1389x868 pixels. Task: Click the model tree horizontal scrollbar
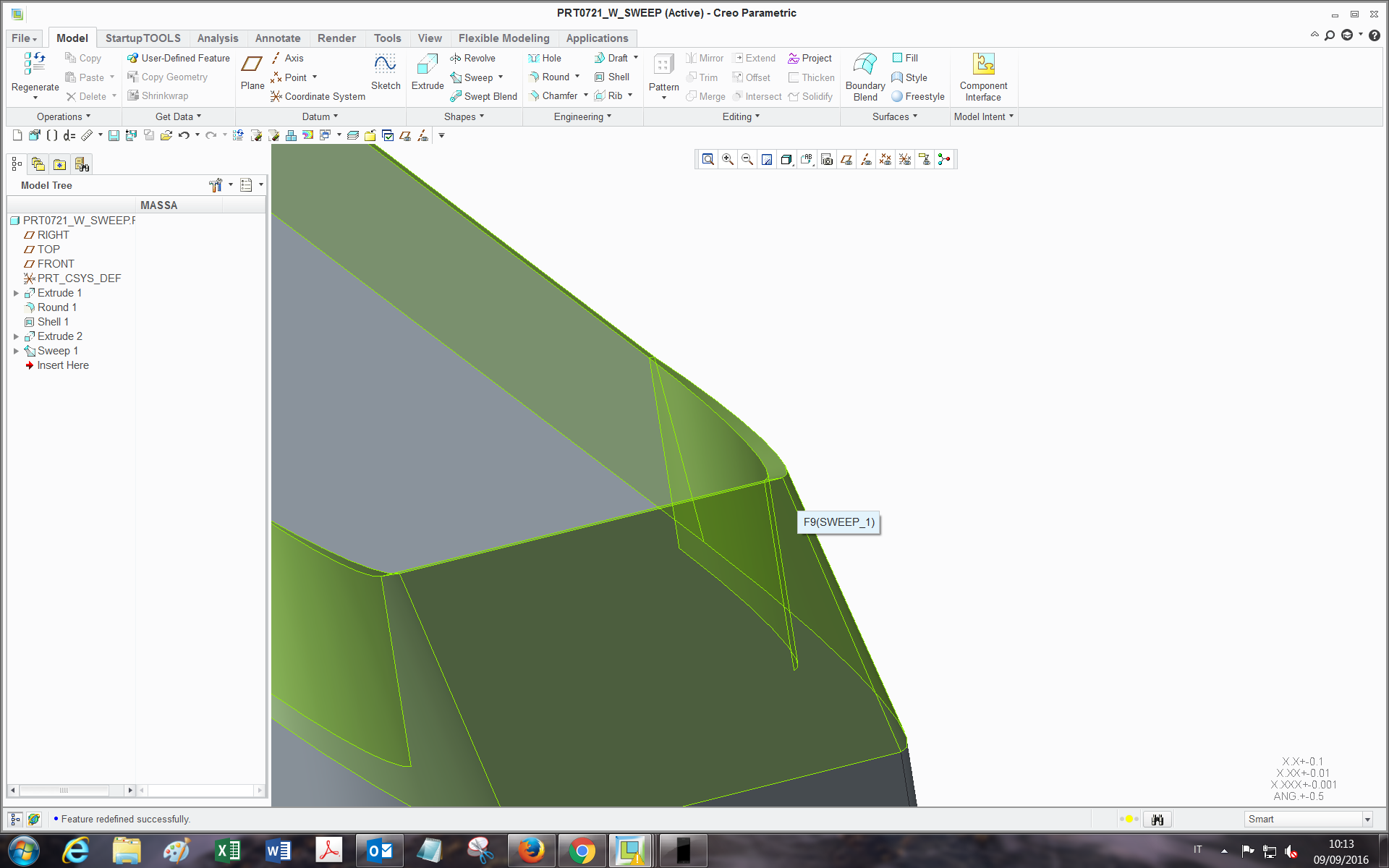click(x=64, y=790)
